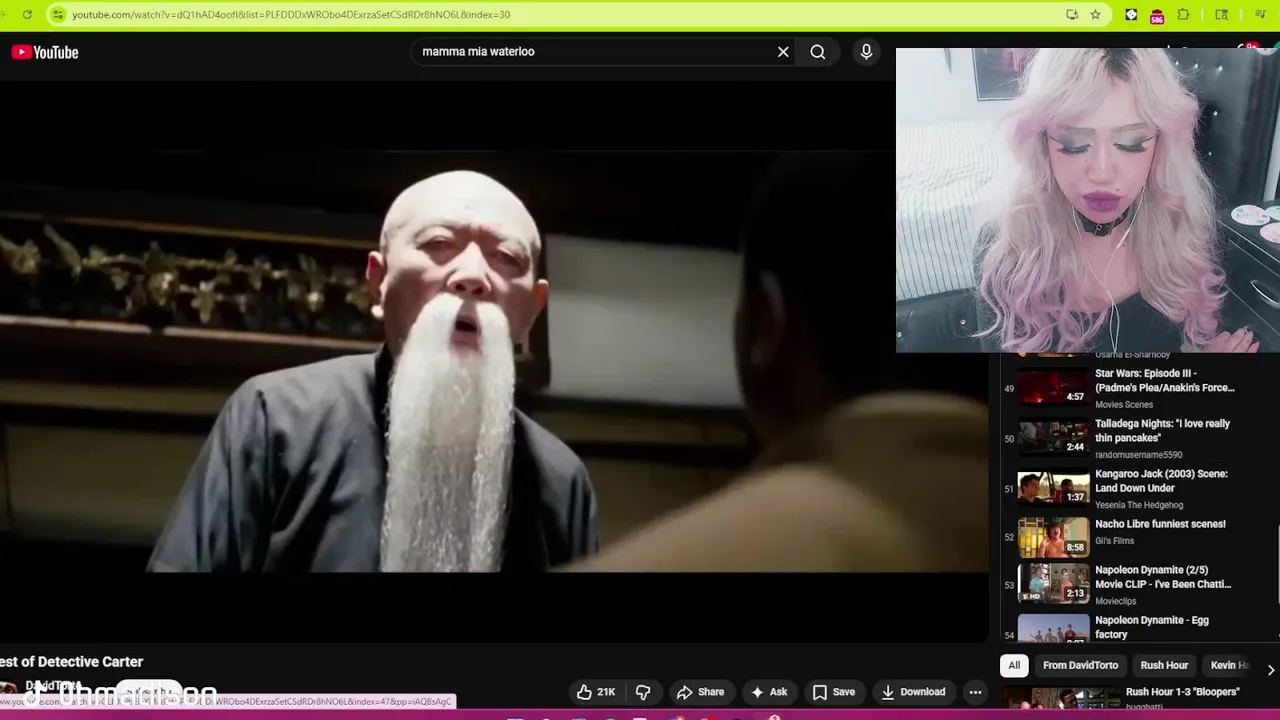Open site information icon beside the URL
Viewport: 1280px width, 720px height.
(x=57, y=14)
